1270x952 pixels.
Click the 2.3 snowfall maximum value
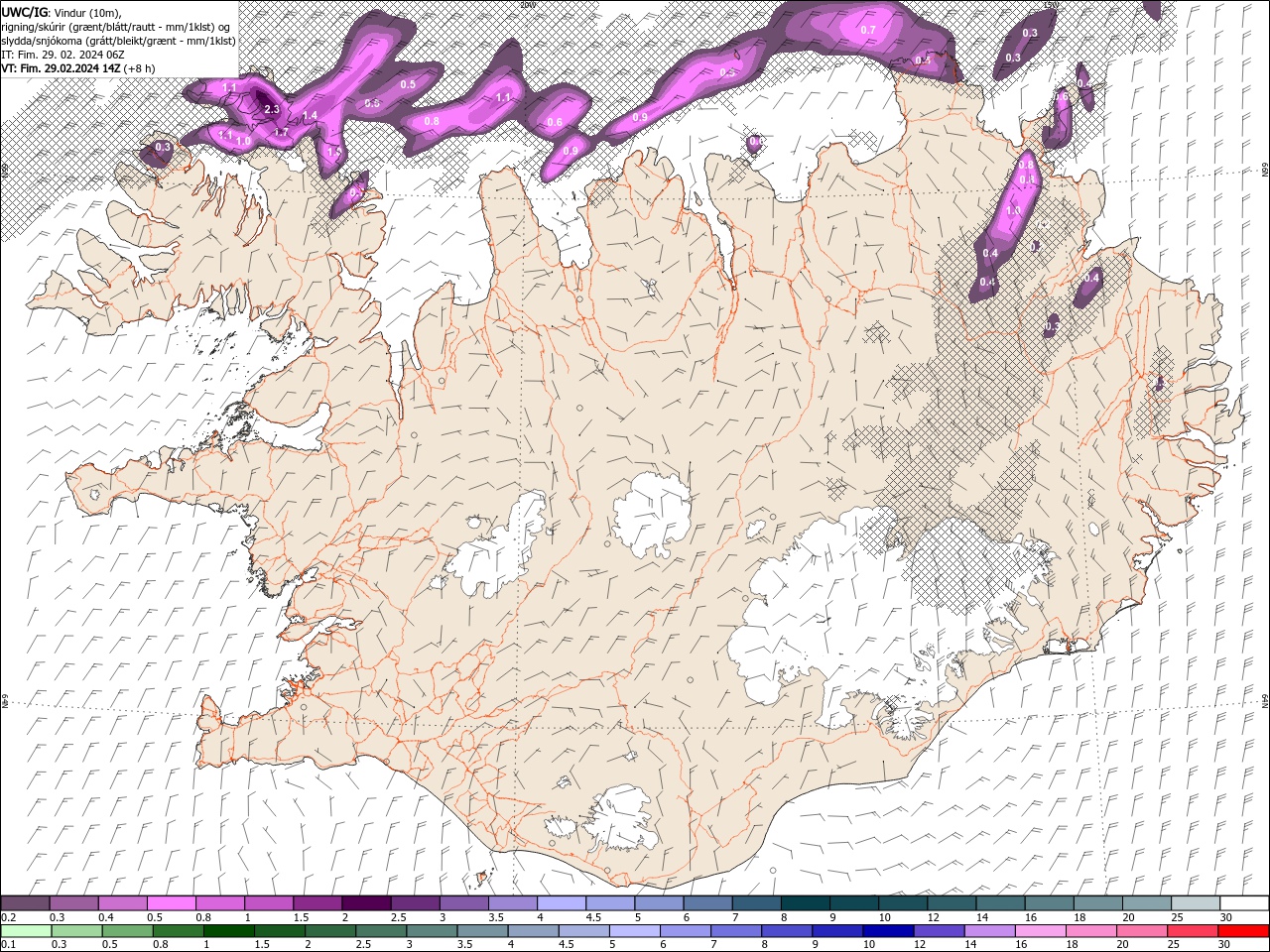coord(272,109)
